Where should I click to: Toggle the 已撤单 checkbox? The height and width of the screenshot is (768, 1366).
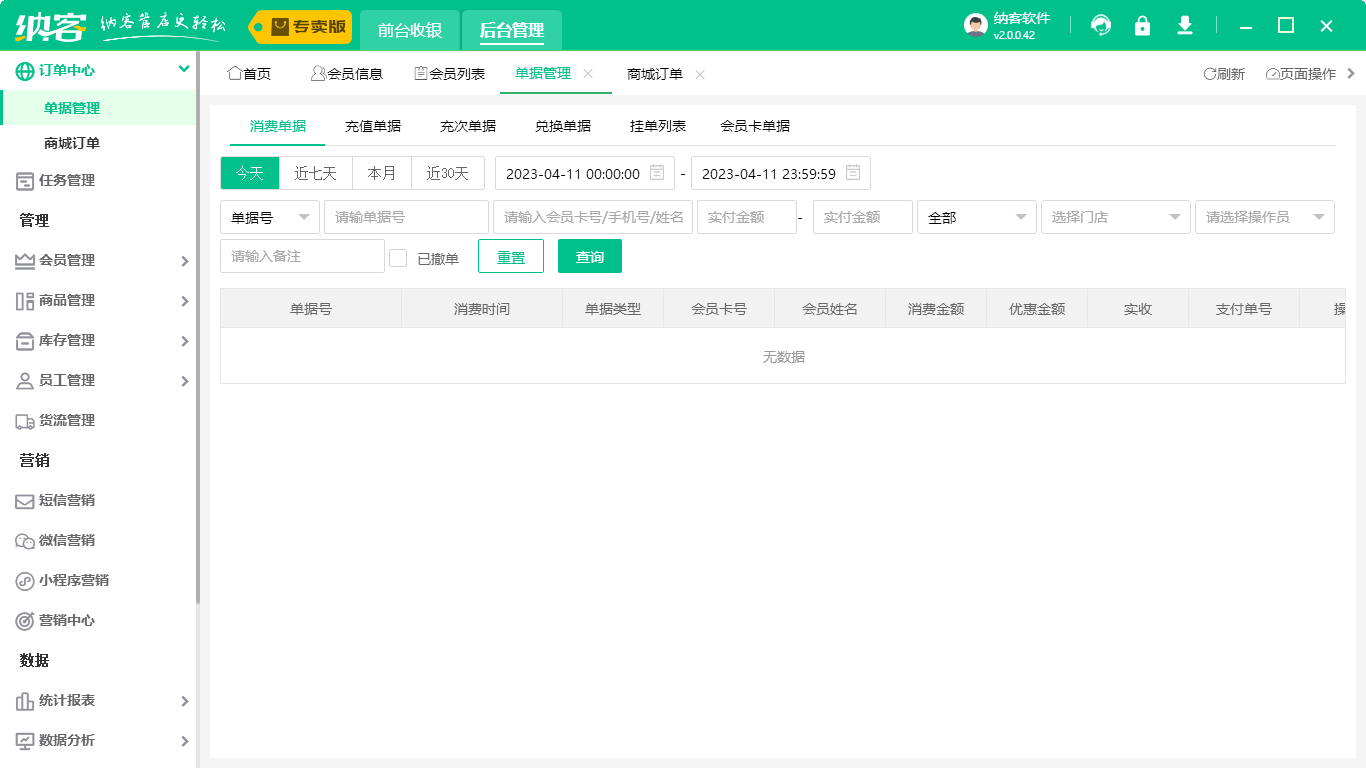pyautogui.click(x=398, y=258)
